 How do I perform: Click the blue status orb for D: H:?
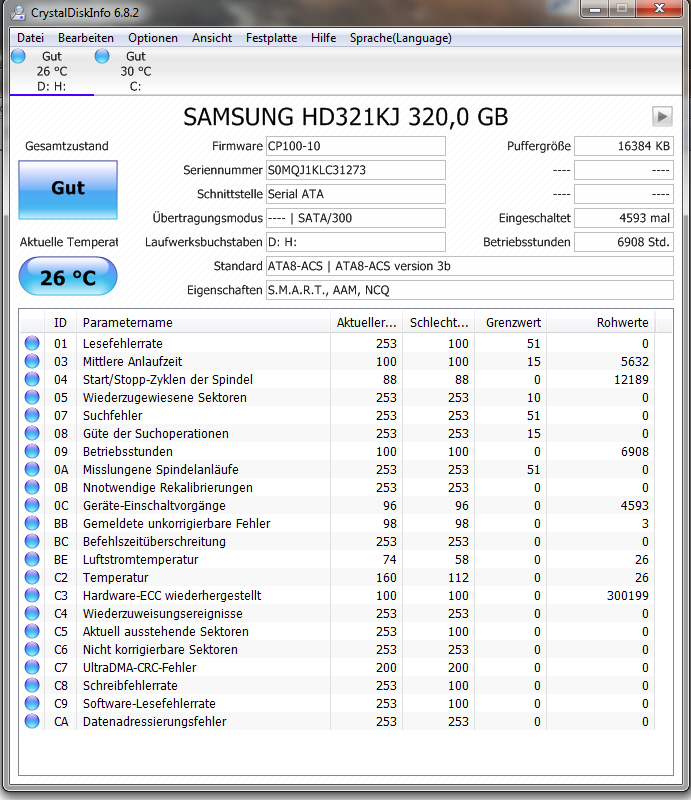coord(18,56)
